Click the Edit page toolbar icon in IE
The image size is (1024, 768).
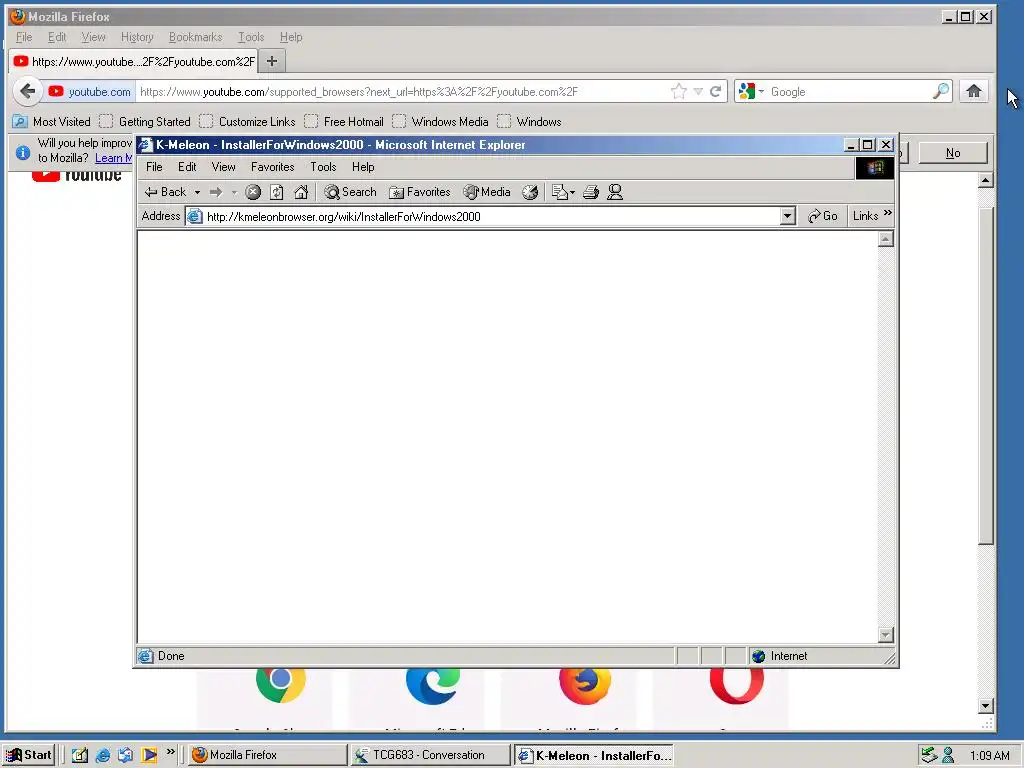[x=562, y=192]
